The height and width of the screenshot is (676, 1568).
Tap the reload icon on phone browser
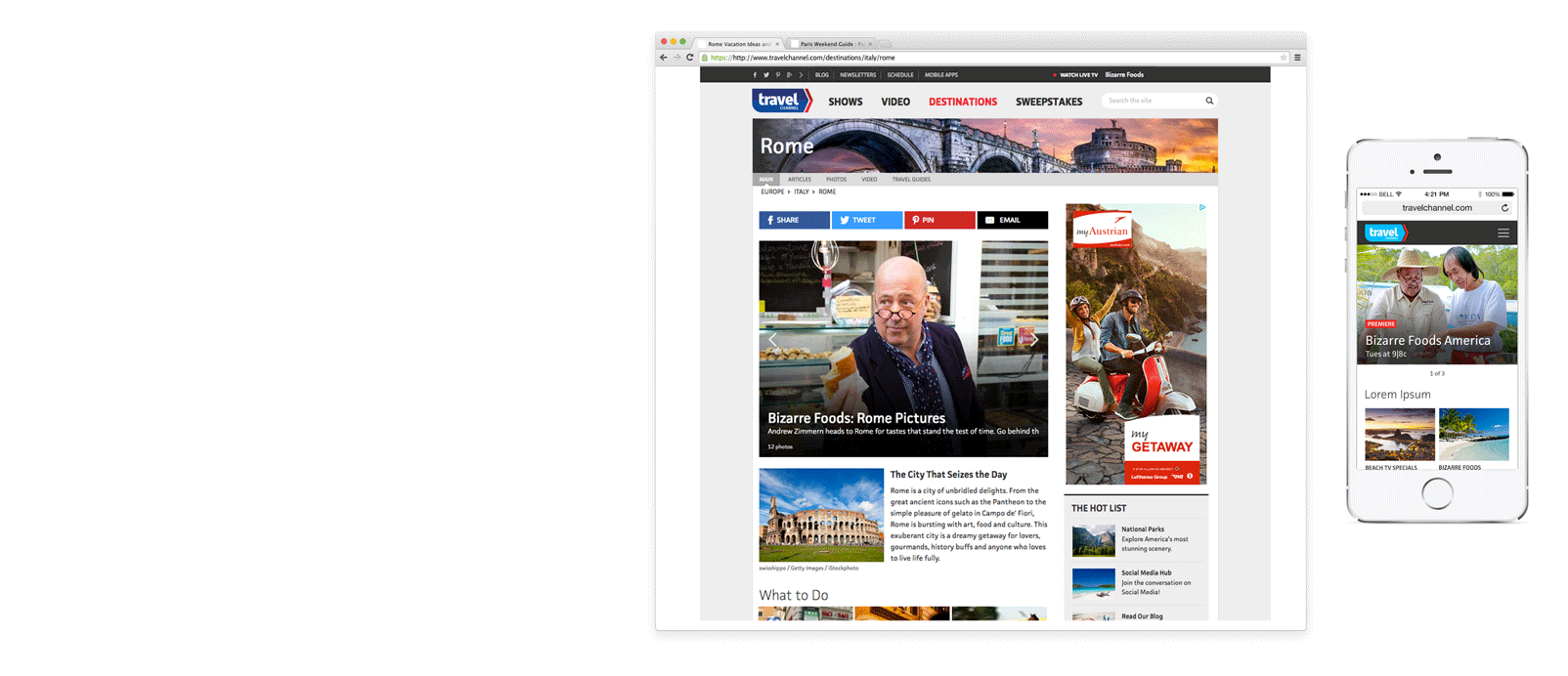(x=1504, y=208)
